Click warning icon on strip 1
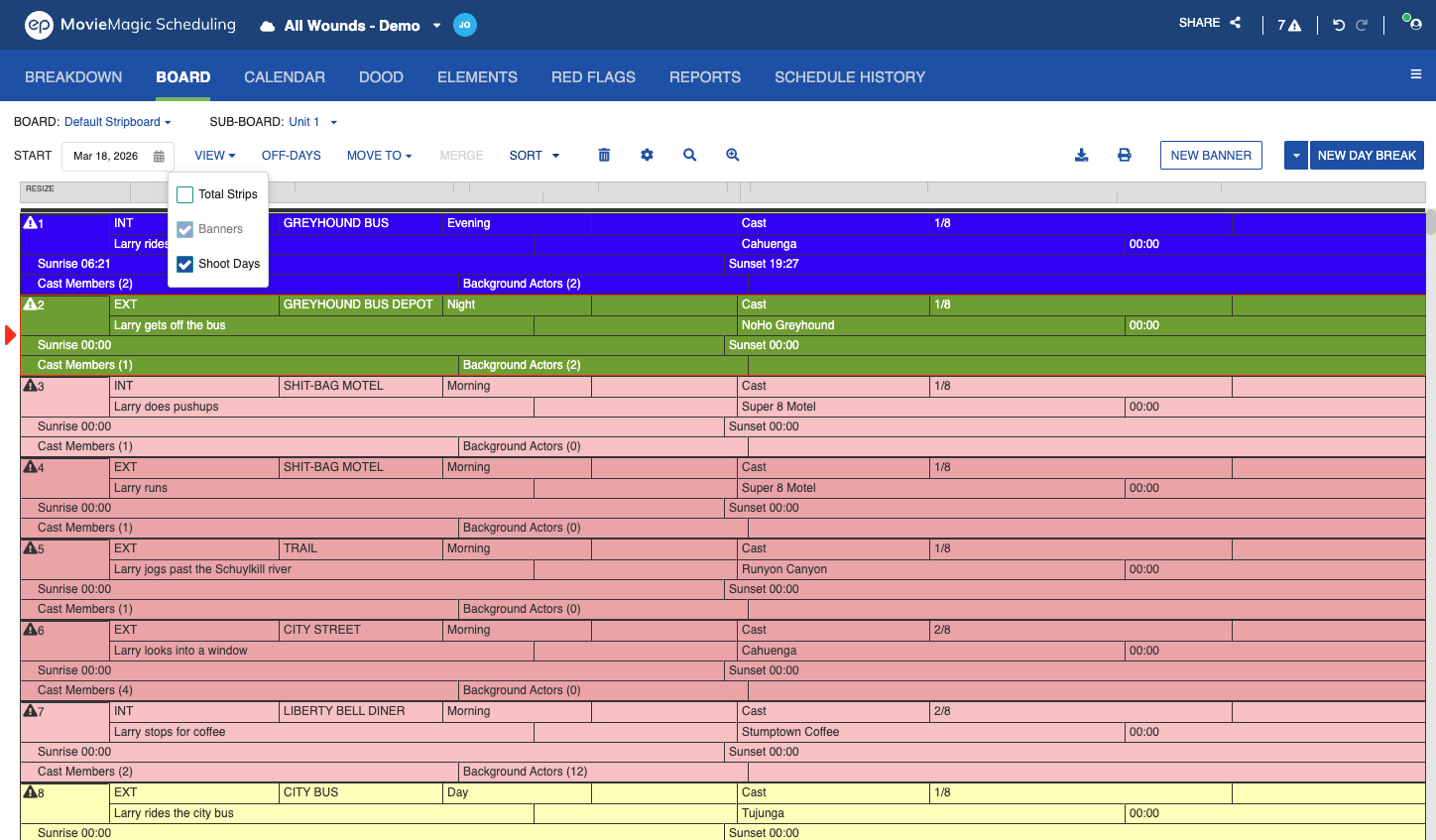This screenshot has height=840, width=1436. [x=30, y=223]
